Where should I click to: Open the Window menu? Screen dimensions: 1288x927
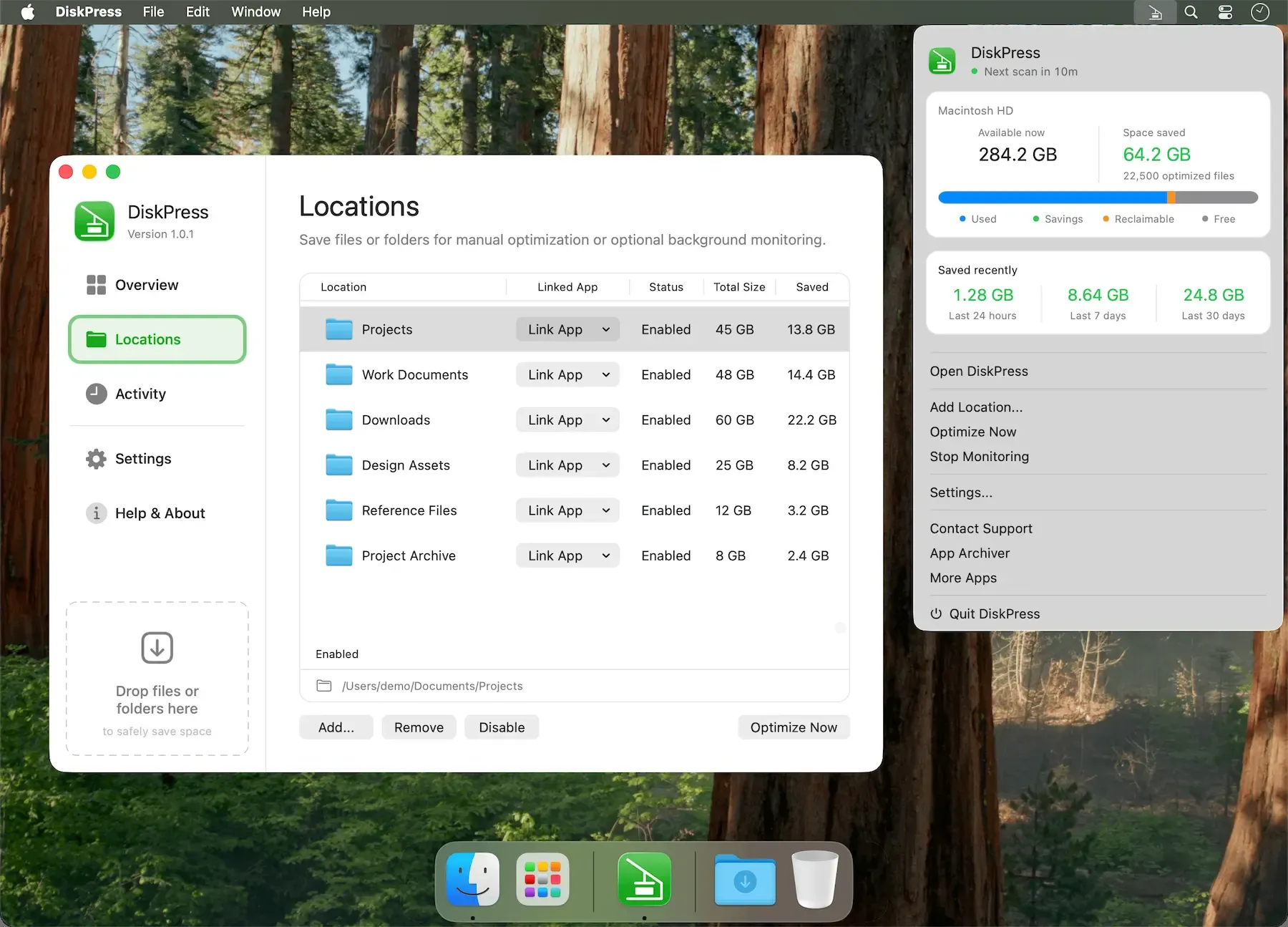(255, 12)
